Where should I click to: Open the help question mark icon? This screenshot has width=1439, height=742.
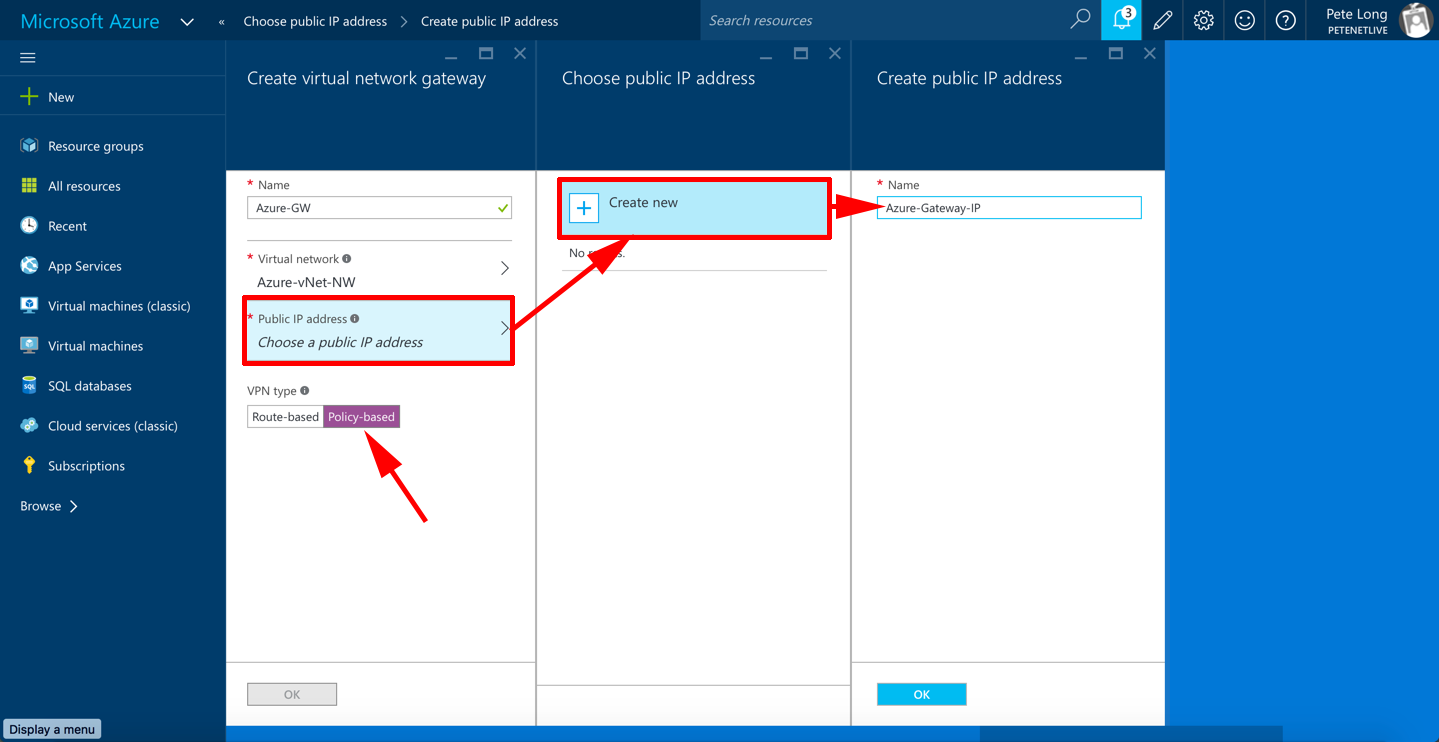click(1286, 20)
